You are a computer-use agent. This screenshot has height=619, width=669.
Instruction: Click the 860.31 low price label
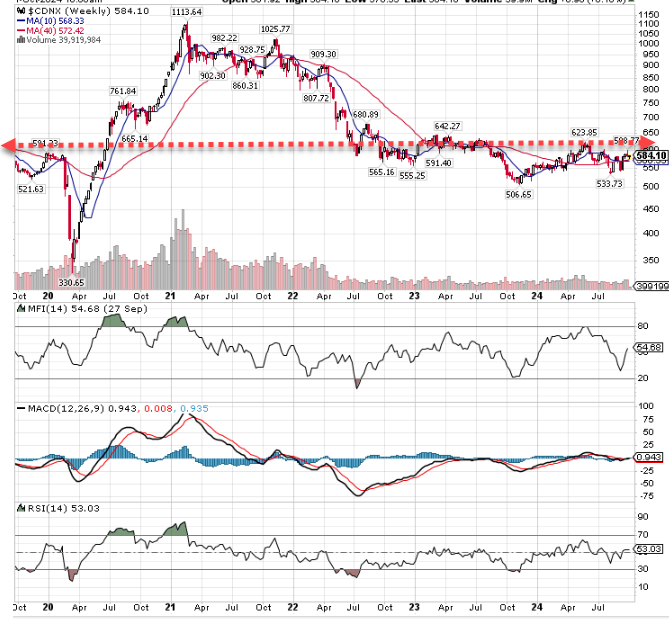tap(245, 86)
